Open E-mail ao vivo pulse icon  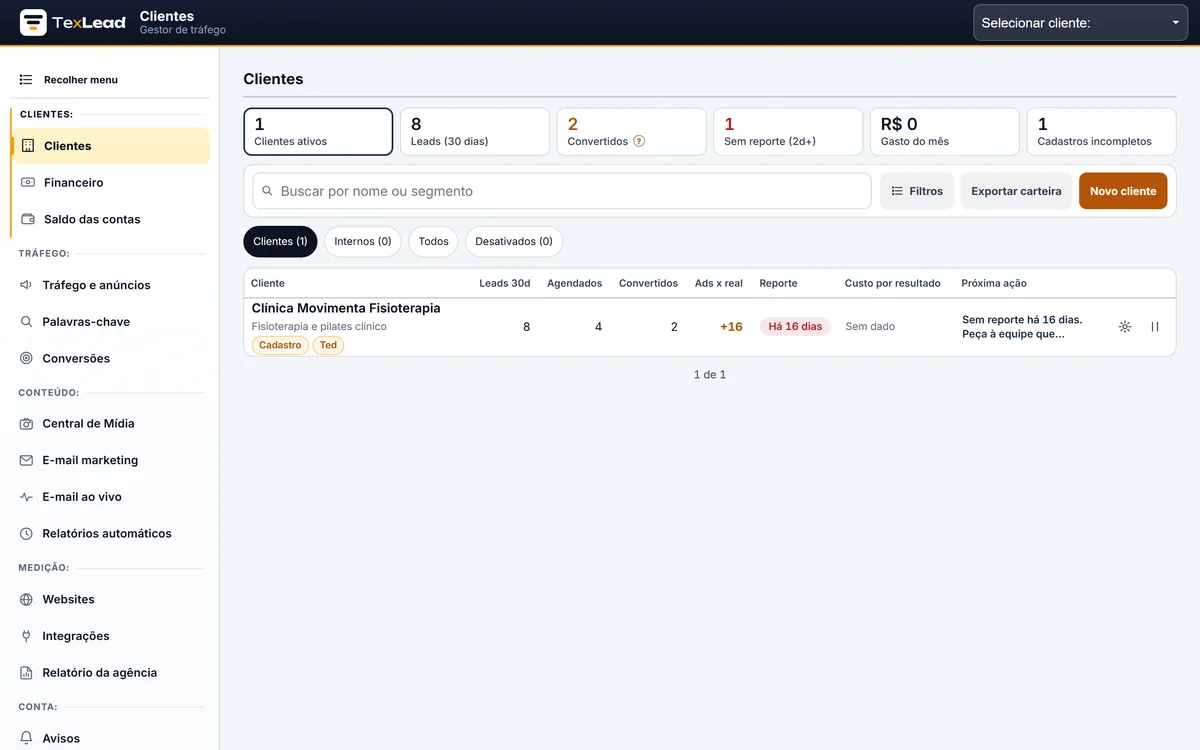click(x=26, y=497)
